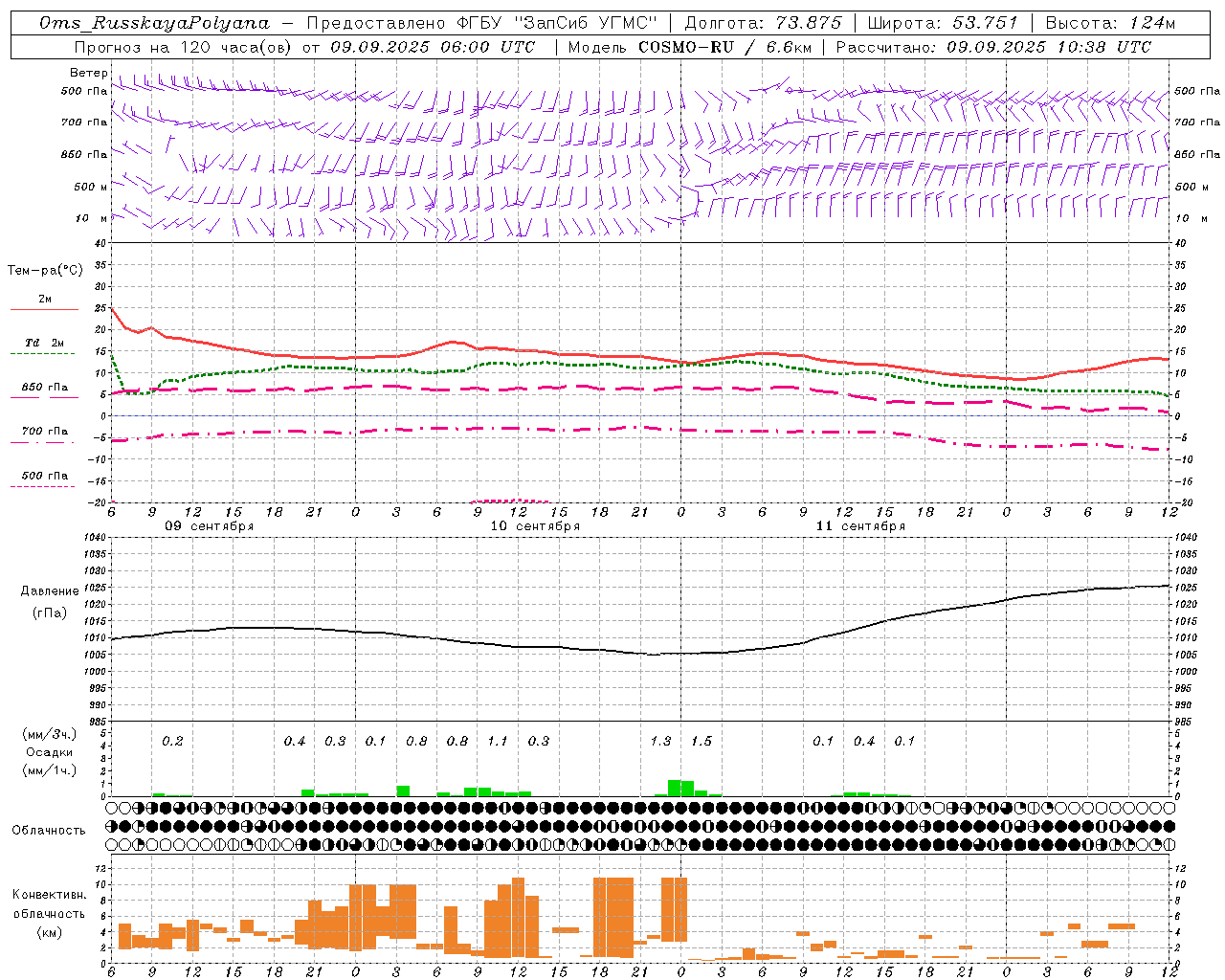Click the (км) unit label

(49, 932)
